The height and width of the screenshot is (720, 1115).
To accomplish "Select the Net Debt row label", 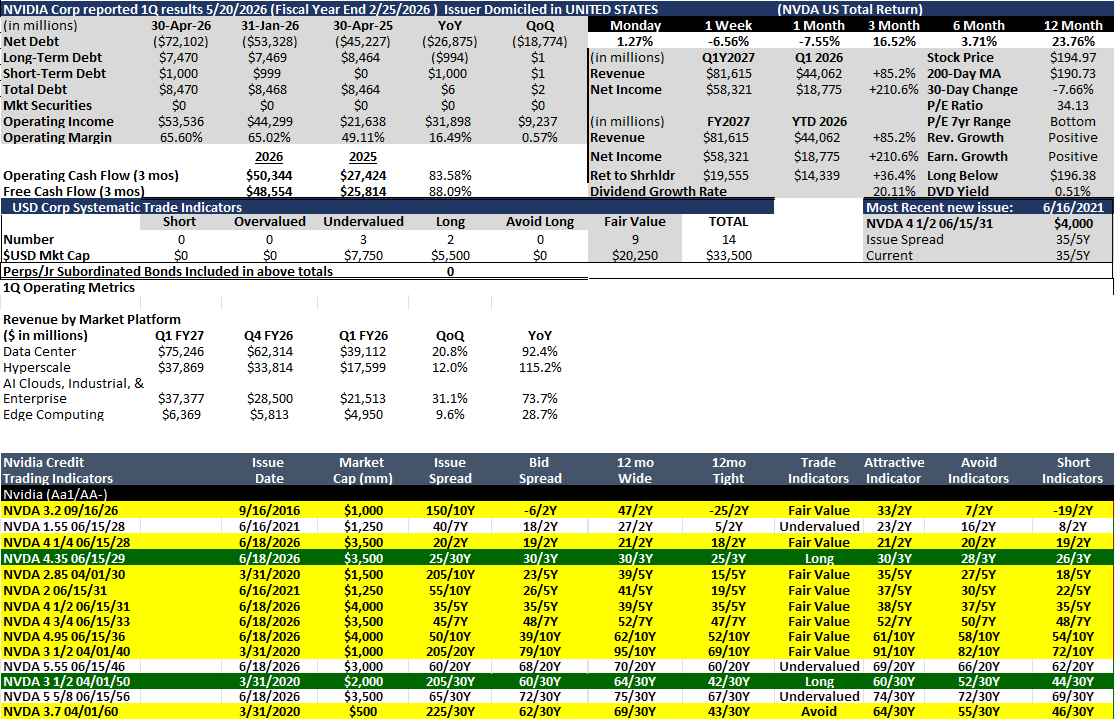I will click(x=31, y=42).
